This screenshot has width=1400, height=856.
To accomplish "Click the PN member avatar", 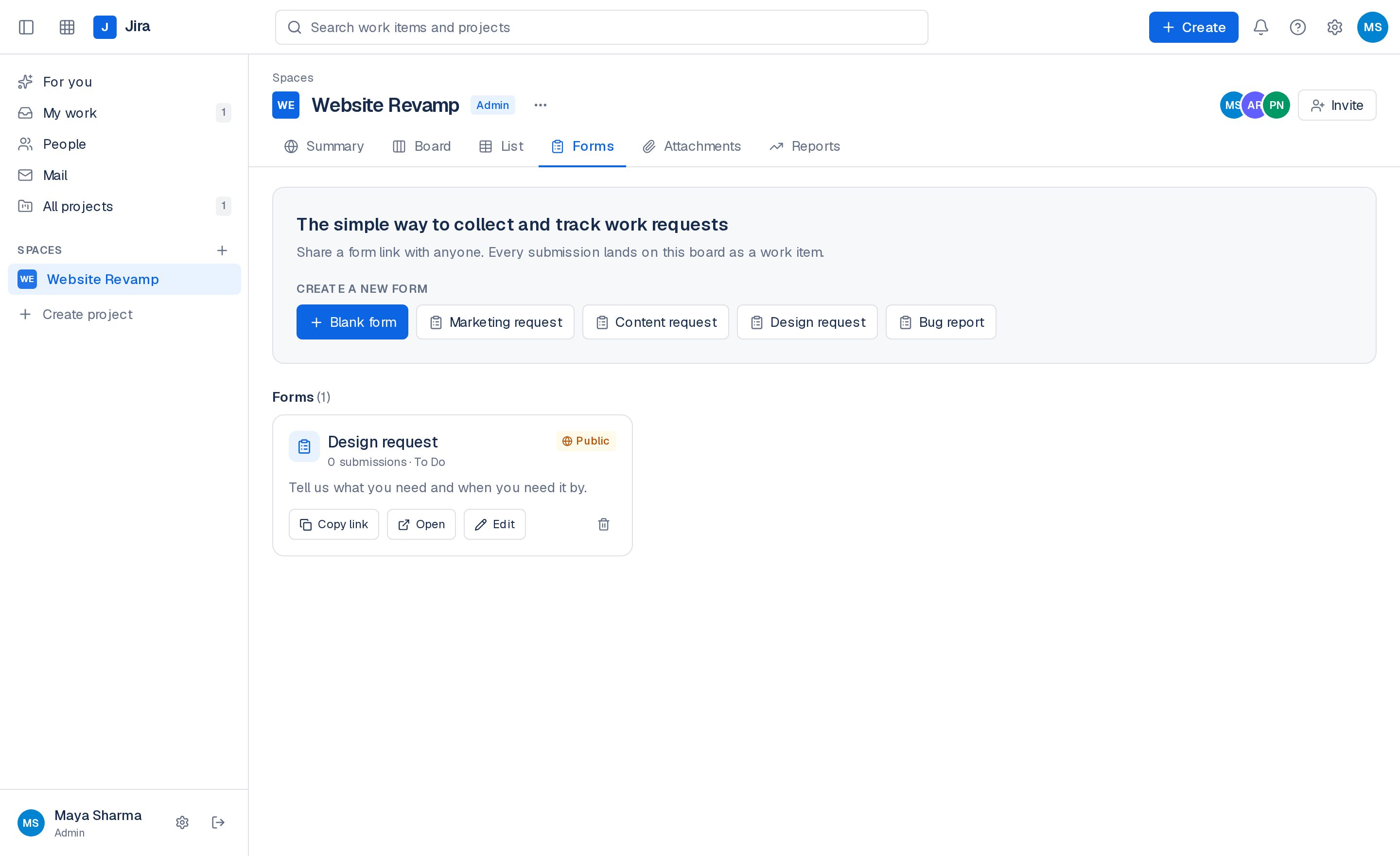I will click(x=1276, y=105).
